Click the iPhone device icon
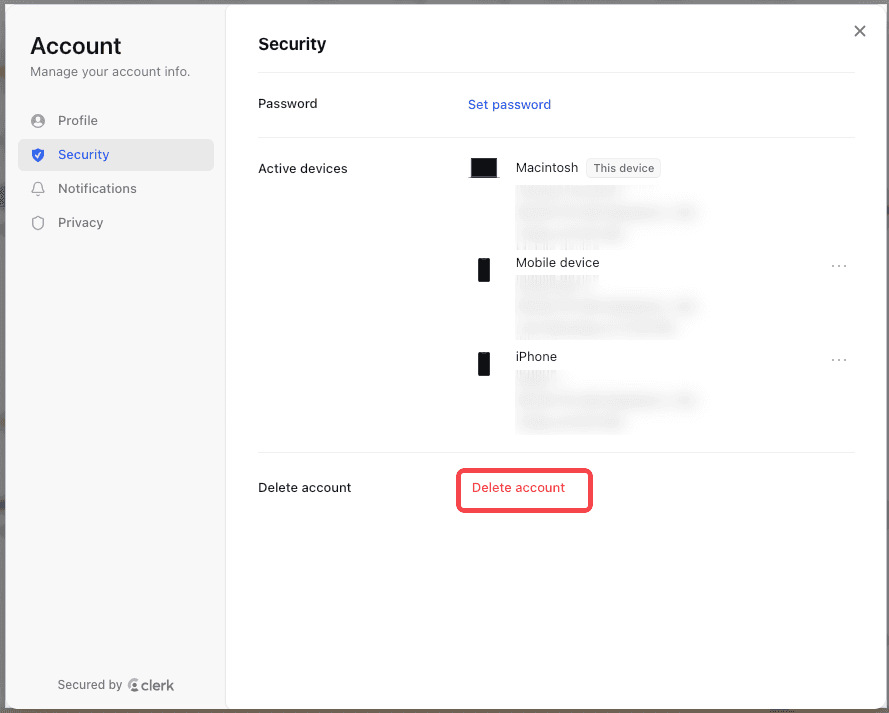Screen dimensions: 889x713 tap(484, 364)
